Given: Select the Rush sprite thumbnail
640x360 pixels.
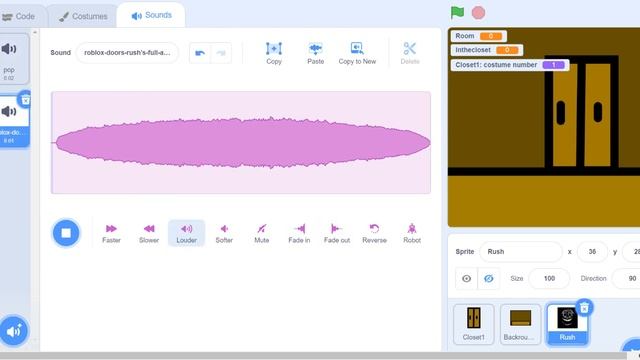Looking at the screenshot, I should [x=567, y=324].
